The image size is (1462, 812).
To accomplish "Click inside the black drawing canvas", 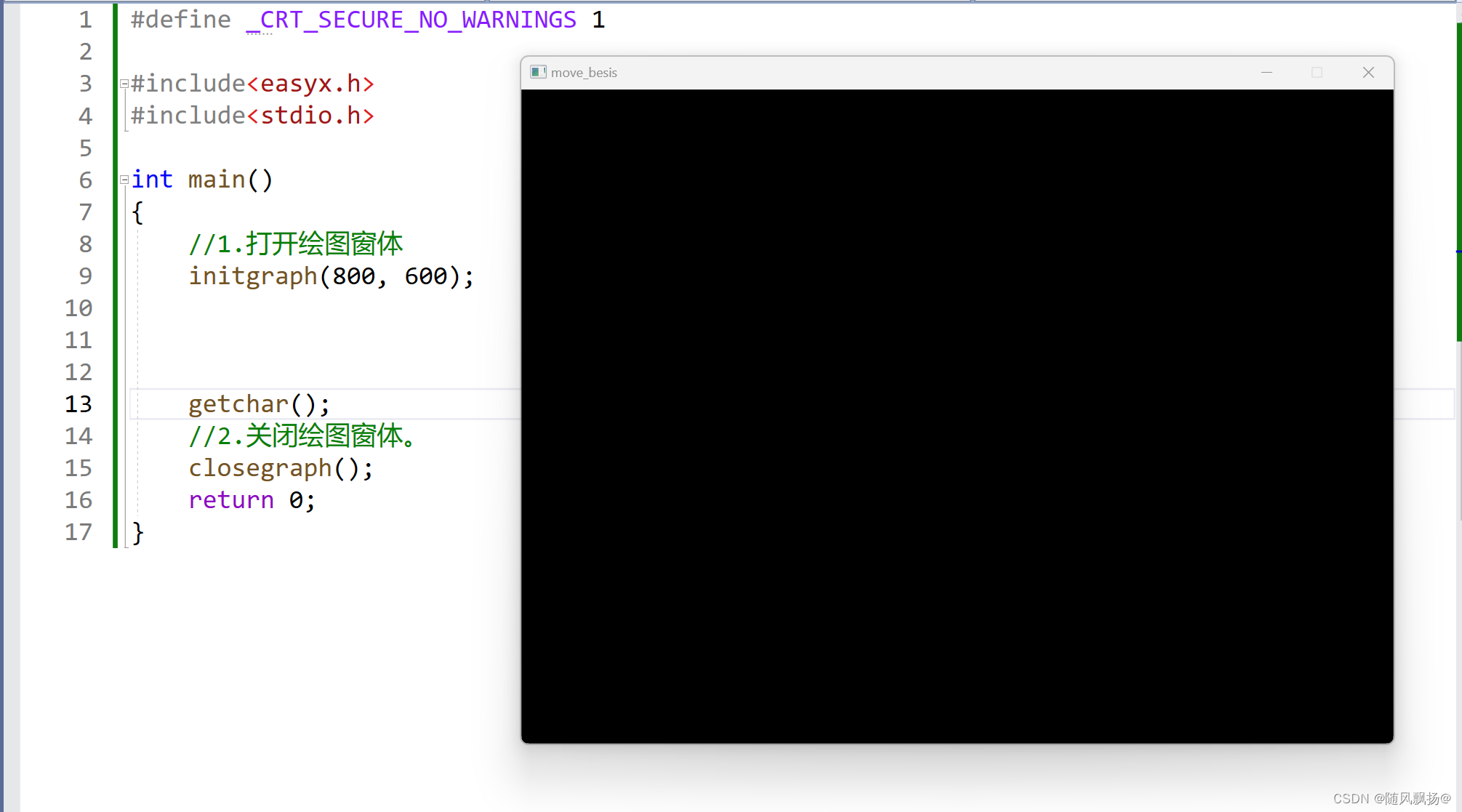I will (x=957, y=416).
